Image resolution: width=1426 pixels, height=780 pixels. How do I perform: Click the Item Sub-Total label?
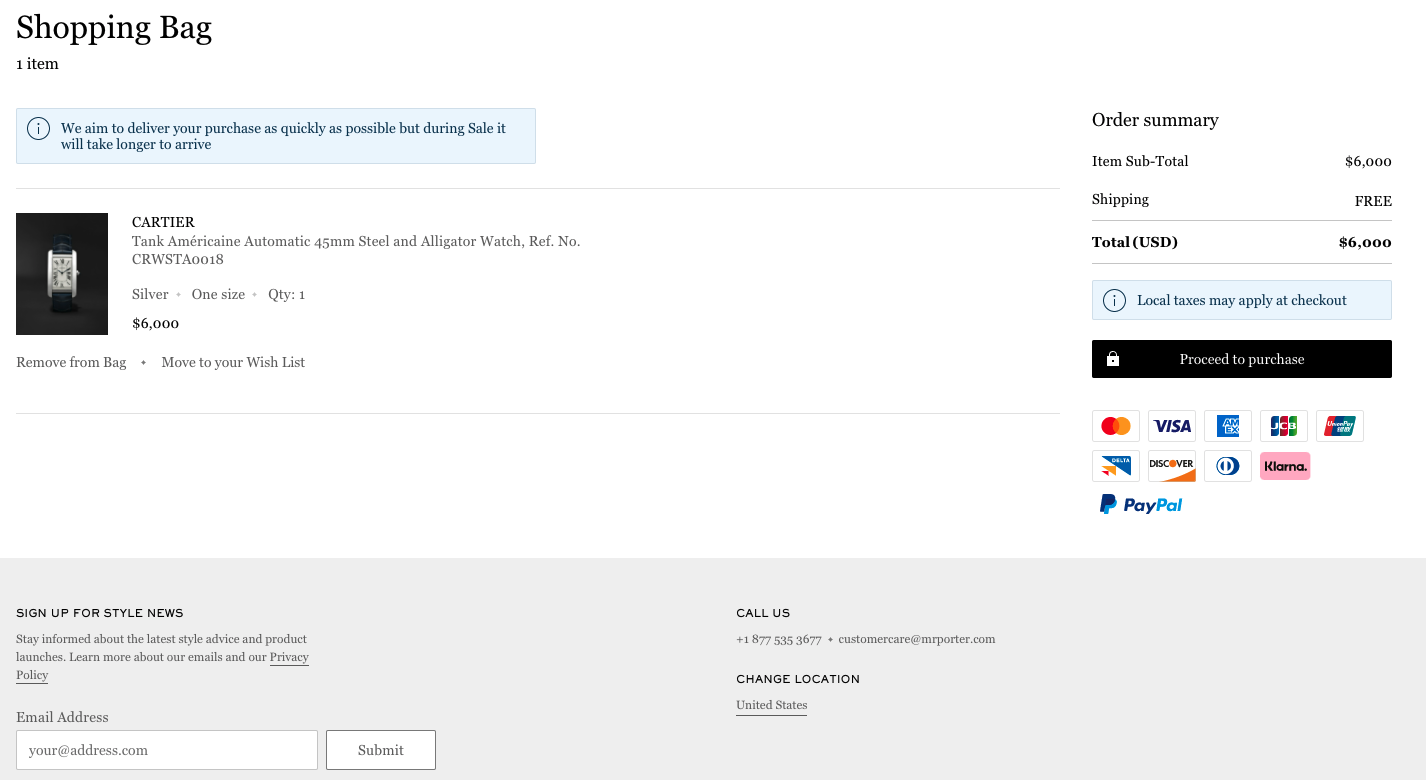[1140, 161]
